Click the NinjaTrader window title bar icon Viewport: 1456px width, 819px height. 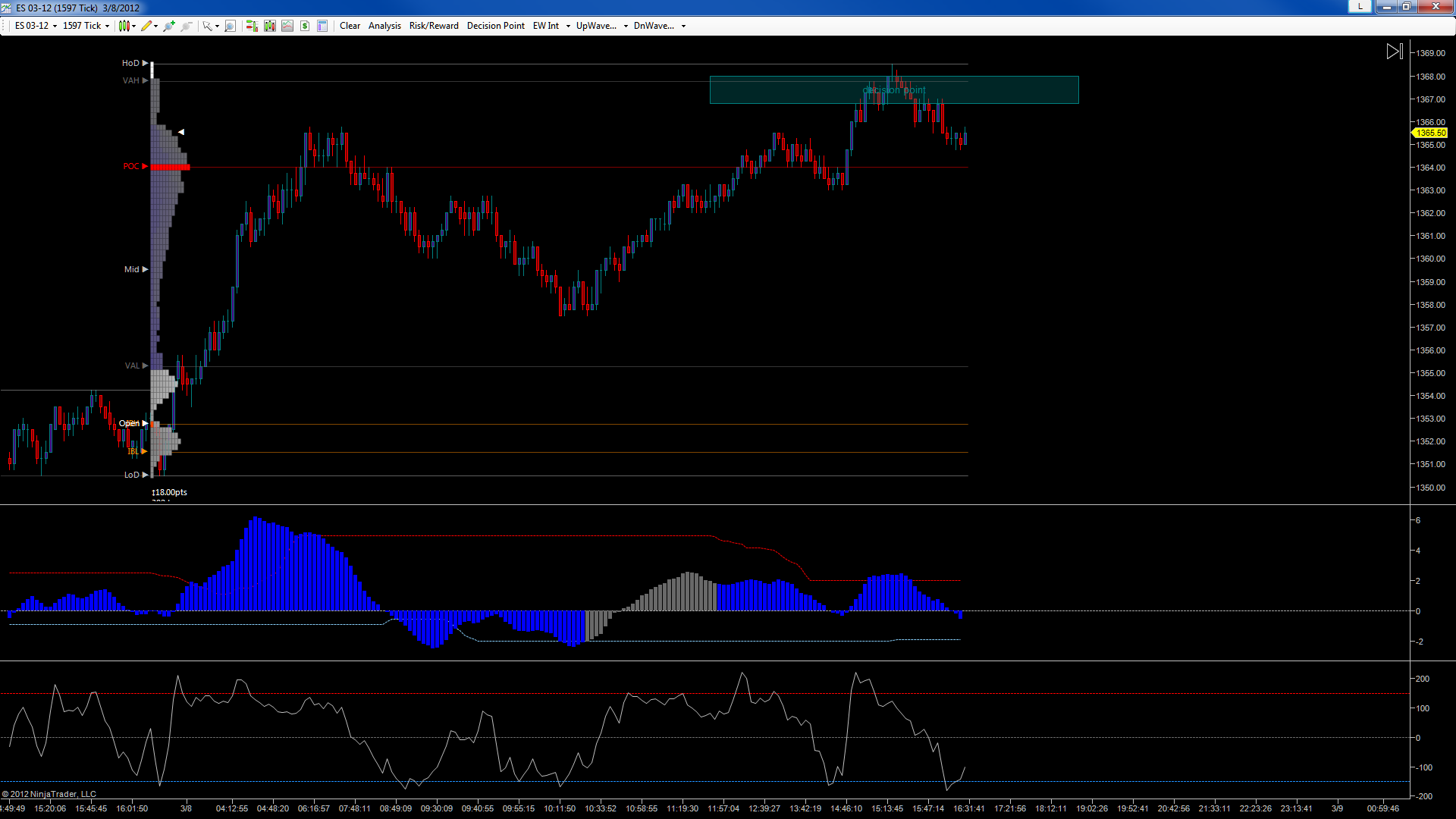tap(7, 8)
